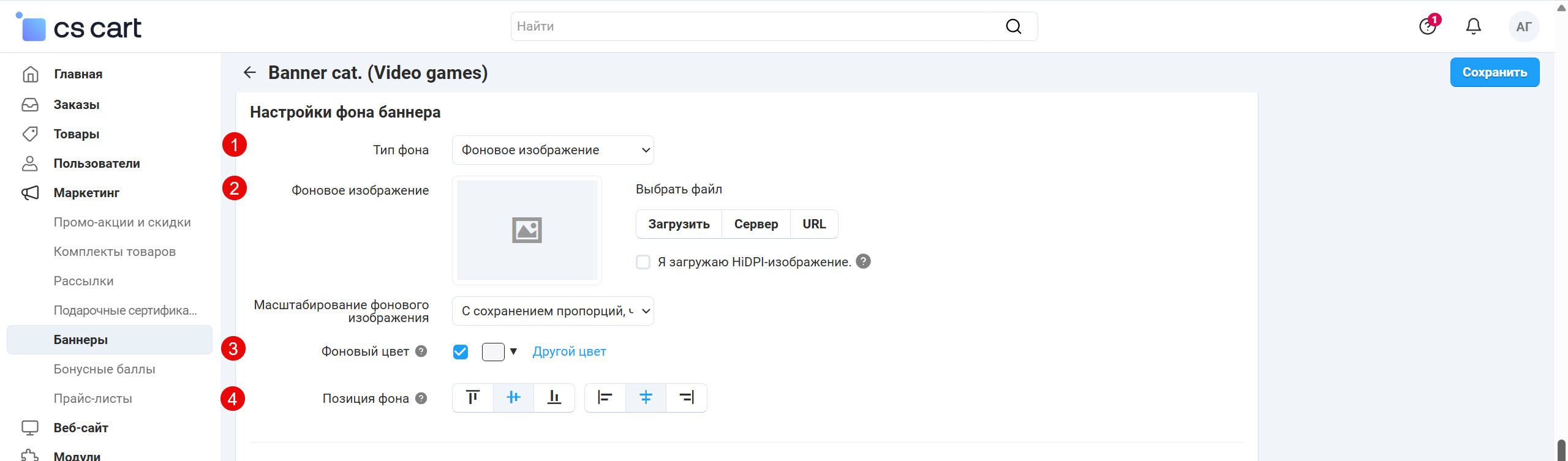Go to Комплекты товаров
The image size is (1568, 461).
pyautogui.click(x=115, y=252)
